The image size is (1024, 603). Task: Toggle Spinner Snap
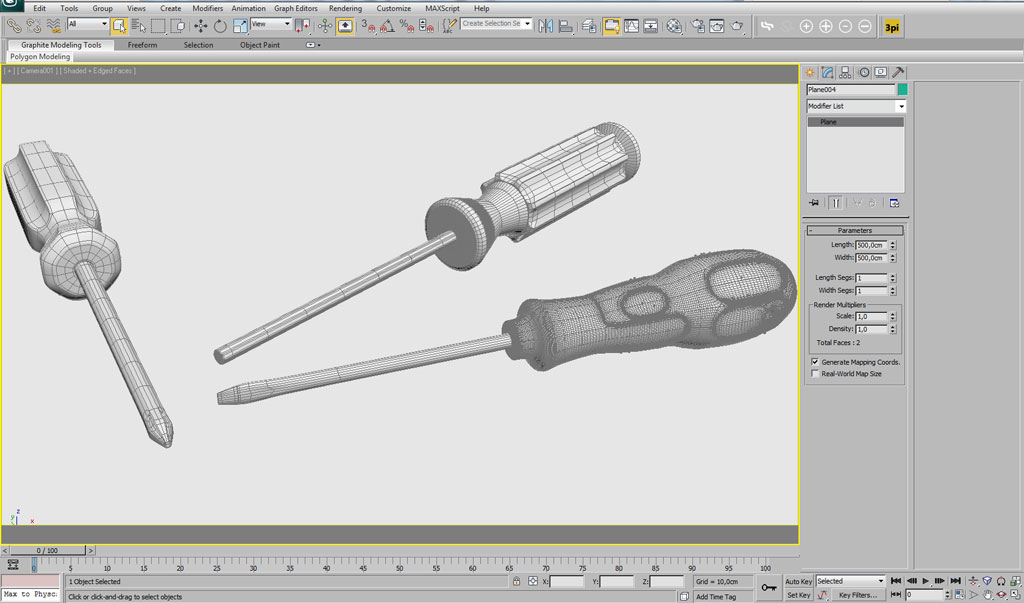point(426,26)
